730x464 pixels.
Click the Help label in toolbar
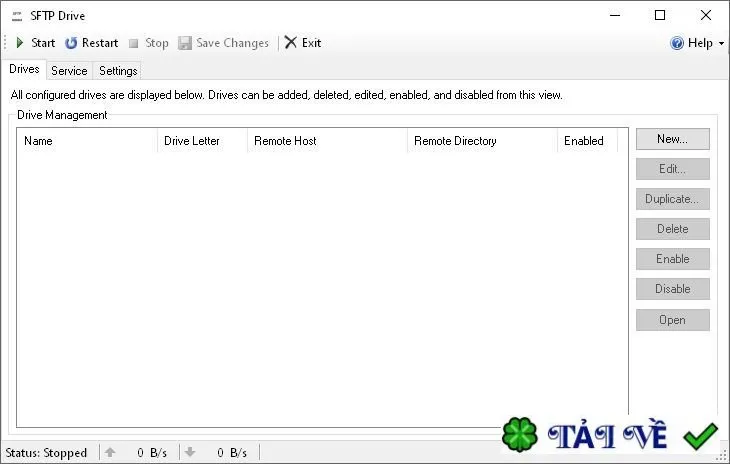tap(700, 43)
